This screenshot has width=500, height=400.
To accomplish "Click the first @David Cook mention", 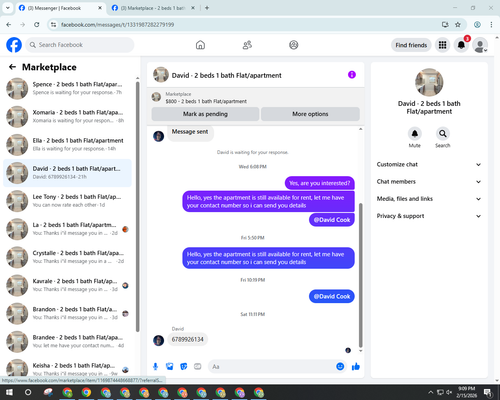I will point(332,220).
